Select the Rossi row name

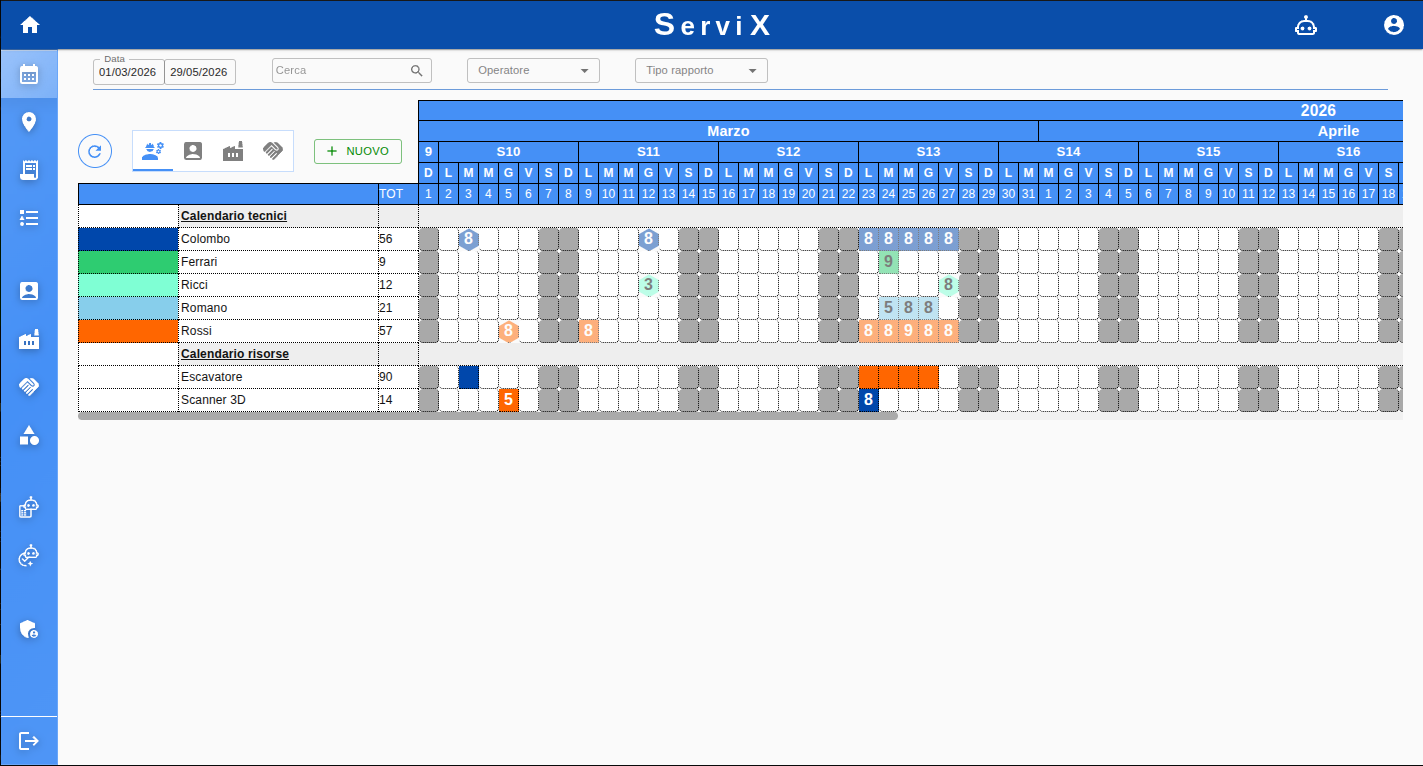click(196, 331)
